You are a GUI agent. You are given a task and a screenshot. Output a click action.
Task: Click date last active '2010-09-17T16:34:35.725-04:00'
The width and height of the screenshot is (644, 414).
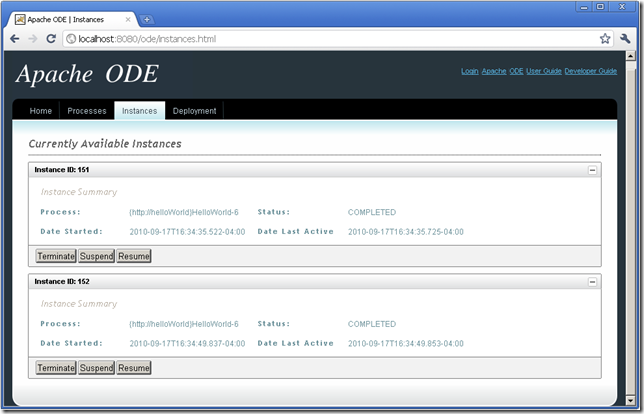(x=406, y=232)
